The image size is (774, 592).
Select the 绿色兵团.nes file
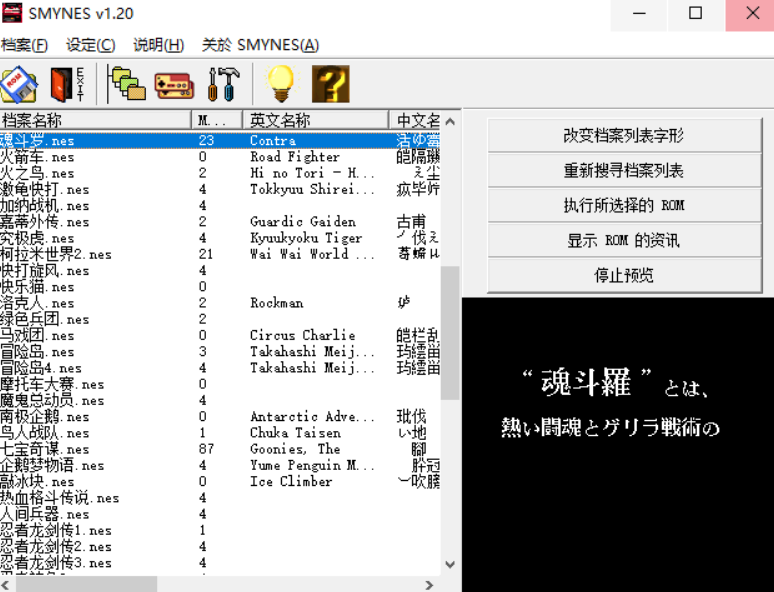coord(45,319)
